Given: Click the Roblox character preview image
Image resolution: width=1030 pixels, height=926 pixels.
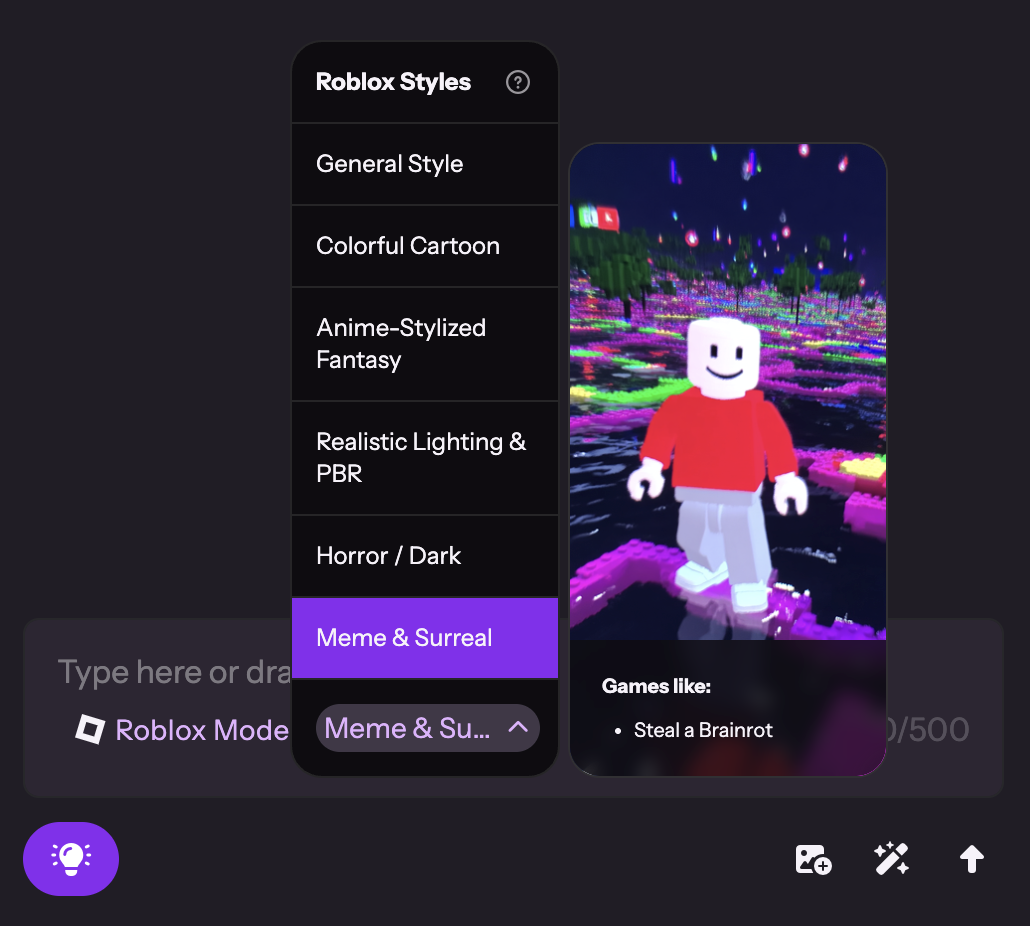Looking at the screenshot, I should [x=728, y=392].
